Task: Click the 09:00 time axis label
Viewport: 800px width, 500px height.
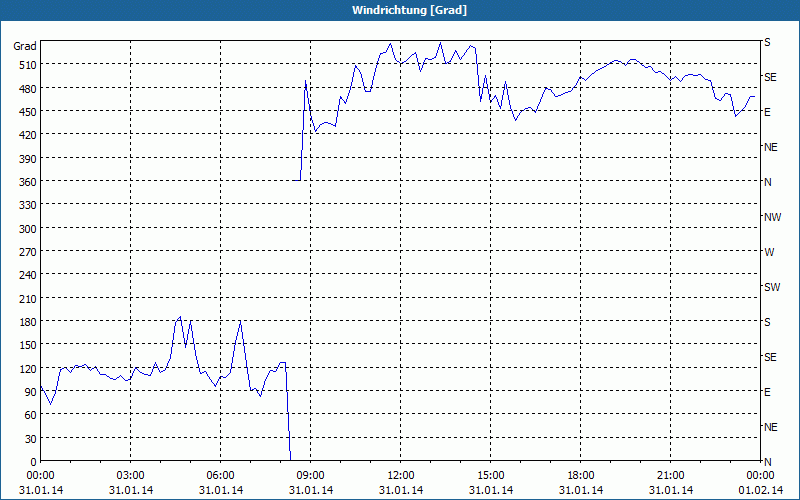Action: 311,476
